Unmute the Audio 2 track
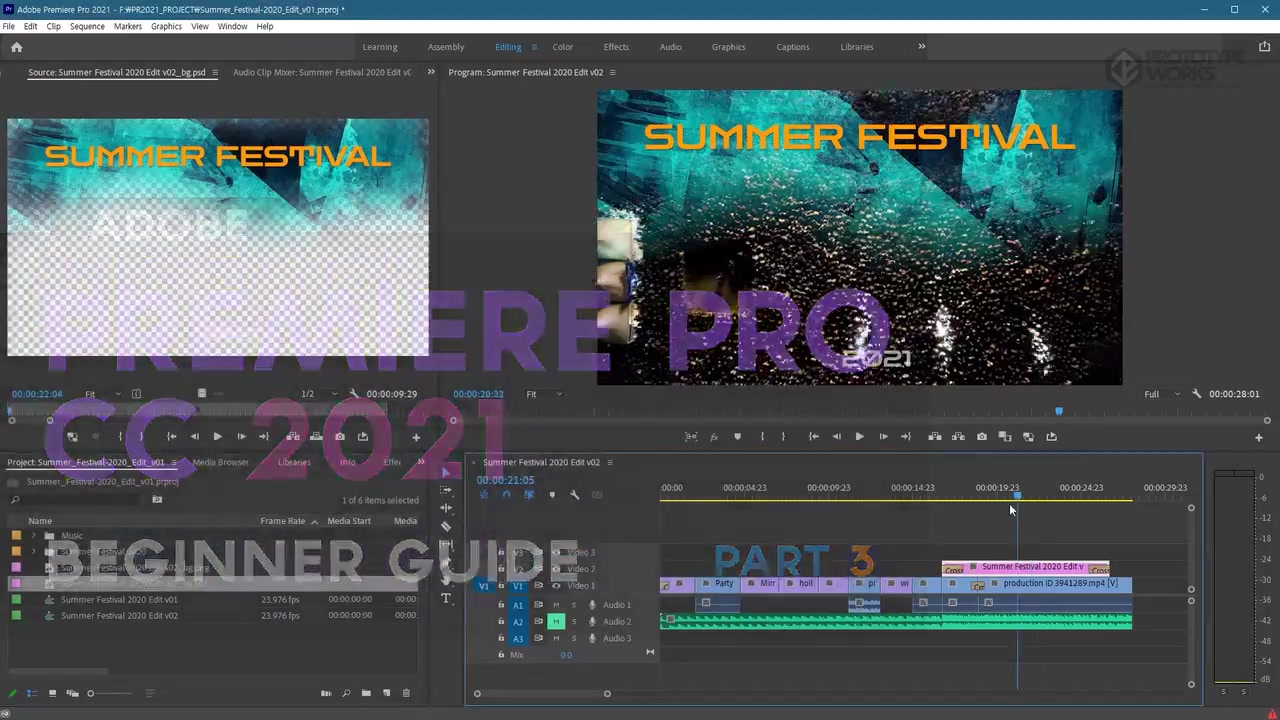Viewport: 1280px width, 720px height. (556, 622)
